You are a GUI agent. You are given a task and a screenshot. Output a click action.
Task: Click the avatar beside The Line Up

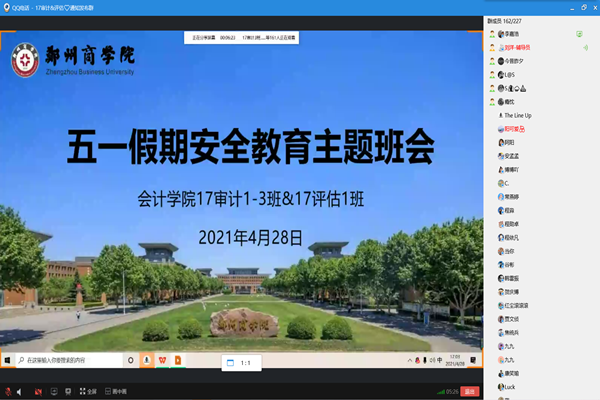501,115
